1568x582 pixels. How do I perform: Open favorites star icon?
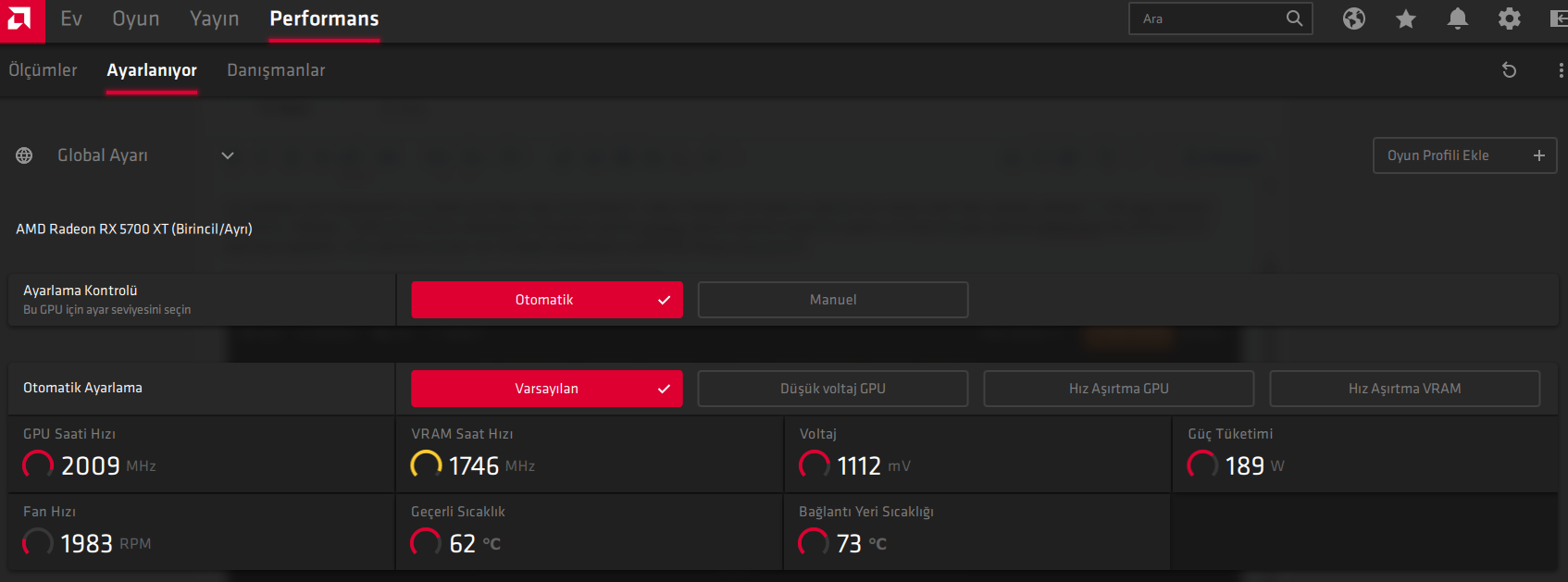(x=1406, y=19)
